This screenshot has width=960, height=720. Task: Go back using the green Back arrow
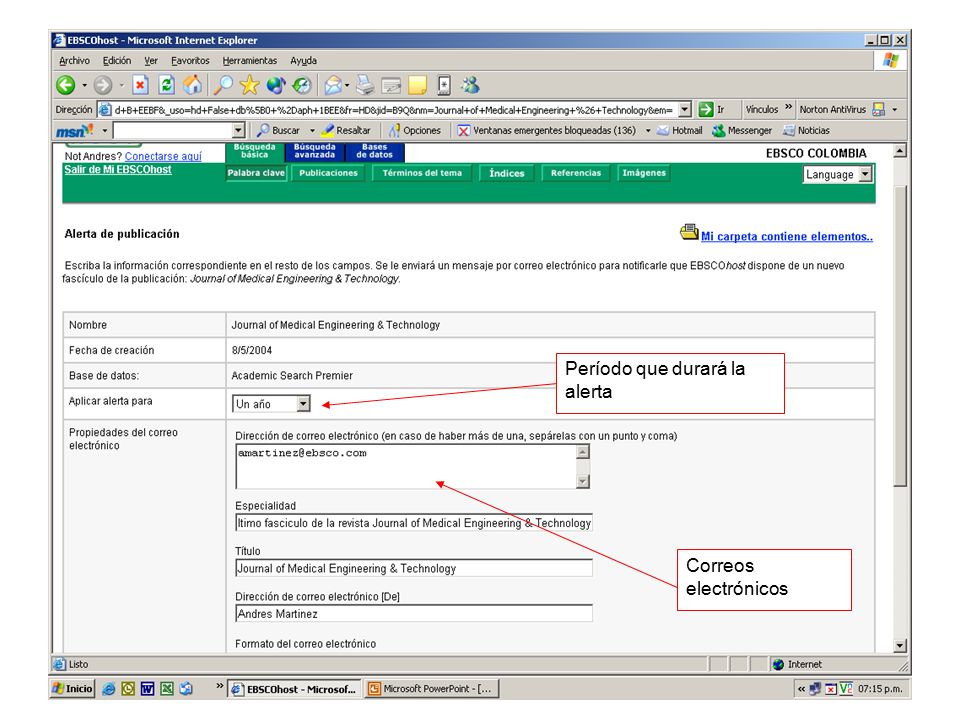pos(66,85)
